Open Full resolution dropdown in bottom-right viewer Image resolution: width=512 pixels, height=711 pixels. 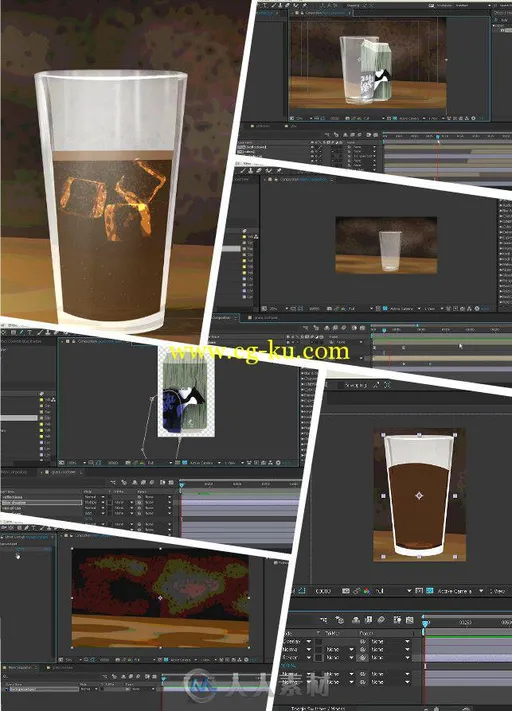coord(393,591)
